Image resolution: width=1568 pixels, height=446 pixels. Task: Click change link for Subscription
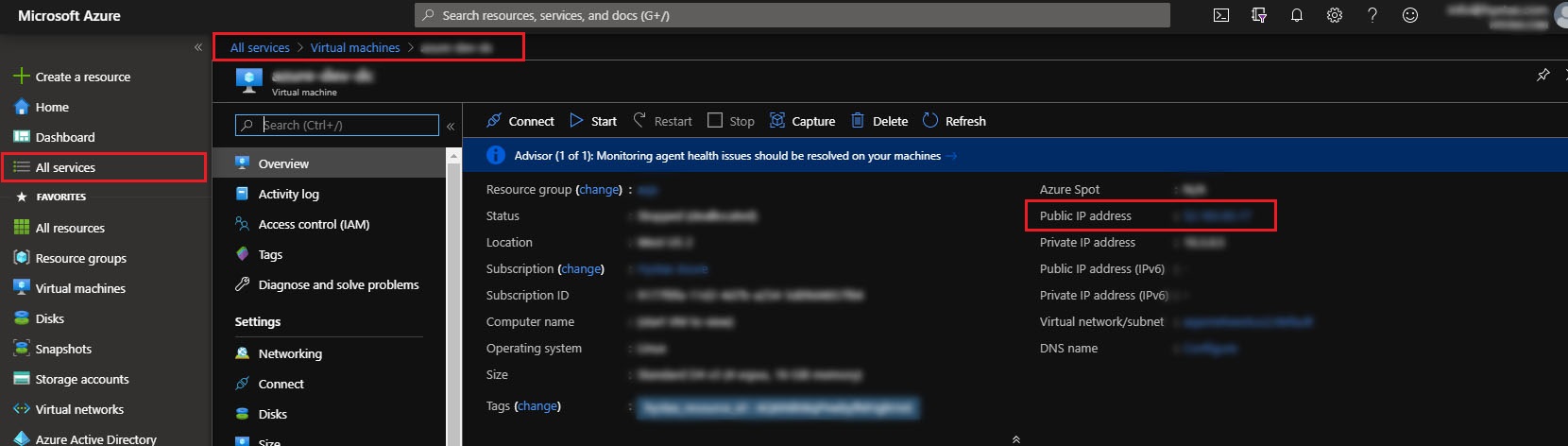[581, 268]
